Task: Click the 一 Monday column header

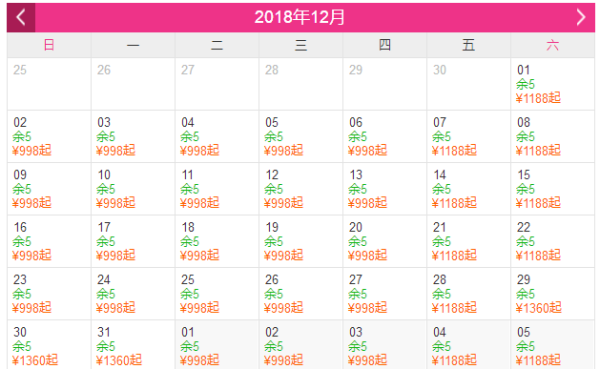Action: (x=133, y=45)
